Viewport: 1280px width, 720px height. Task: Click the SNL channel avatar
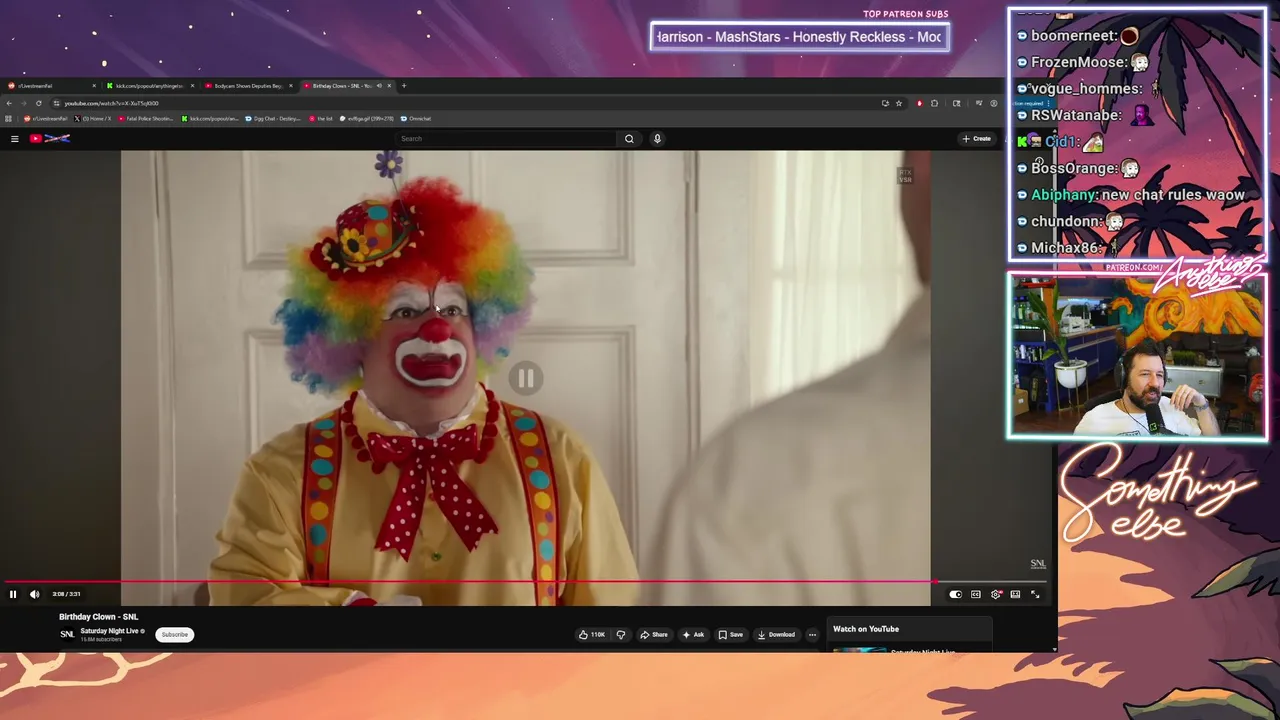[x=67, y=634]
